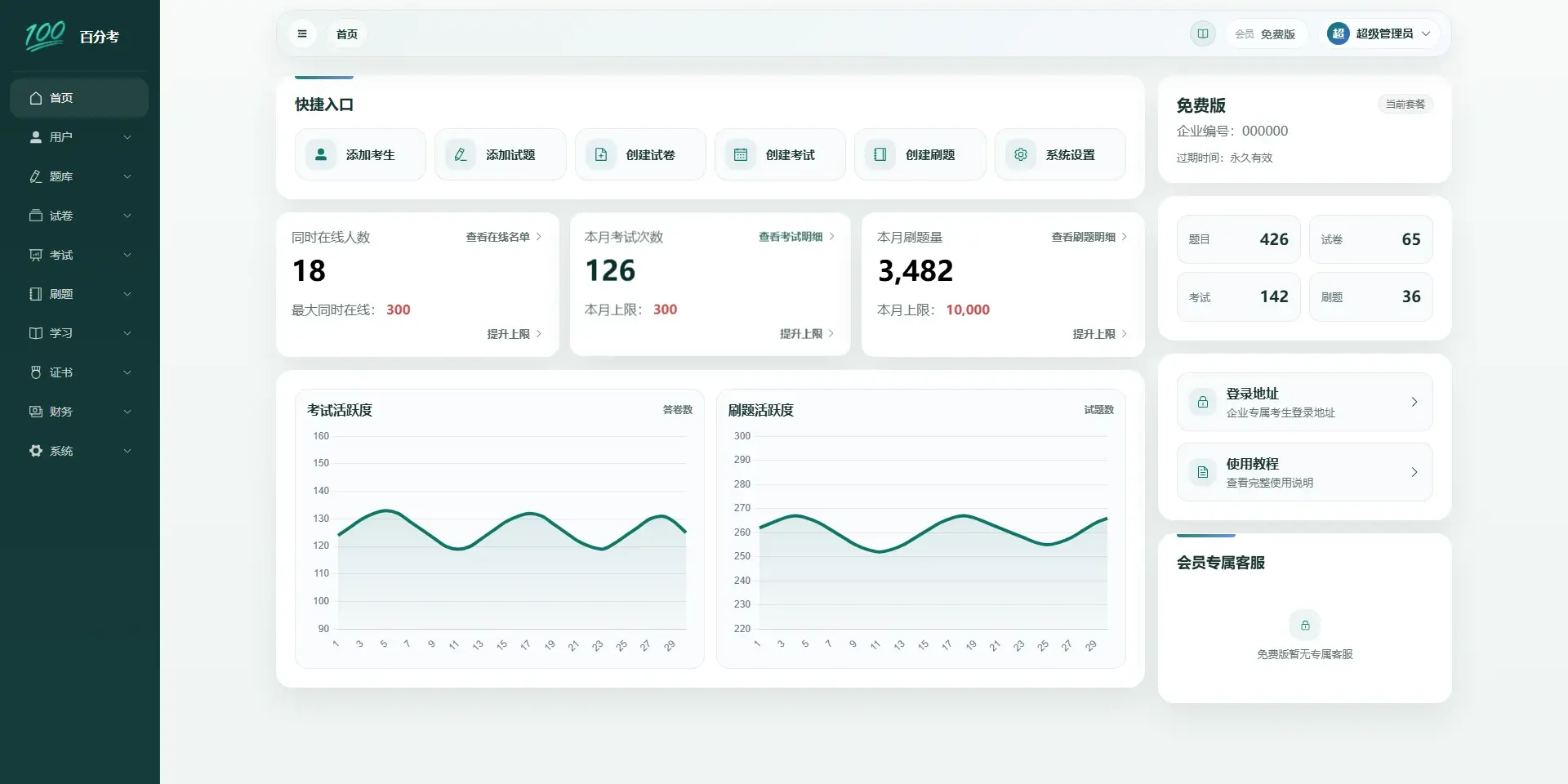1568x784 pixels.
Task: Click the 题目 426 stat tile
Action: coord(1238,239)
